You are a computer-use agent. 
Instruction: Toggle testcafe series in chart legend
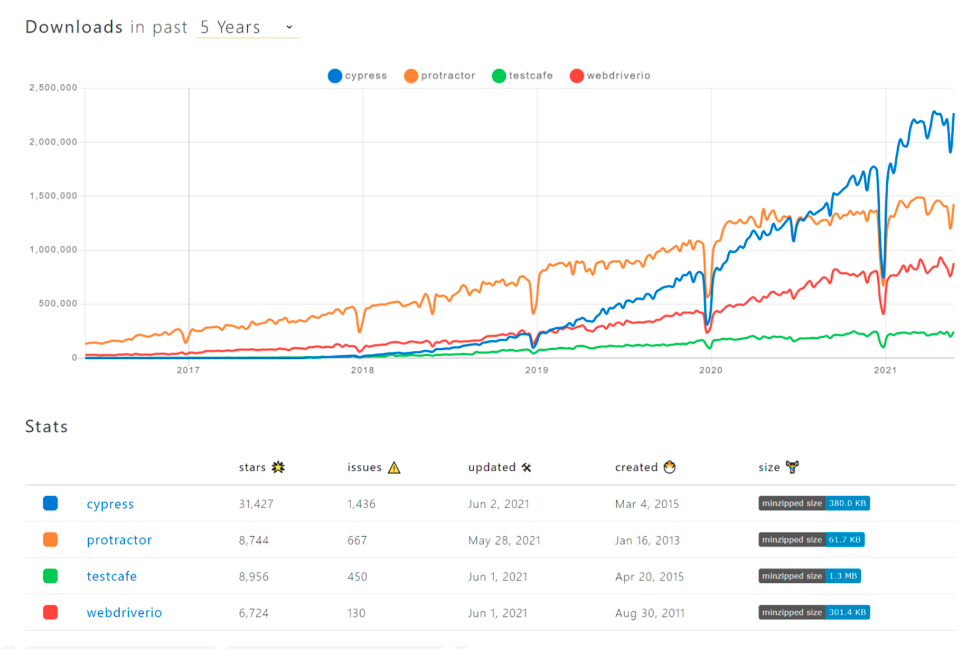523,75
